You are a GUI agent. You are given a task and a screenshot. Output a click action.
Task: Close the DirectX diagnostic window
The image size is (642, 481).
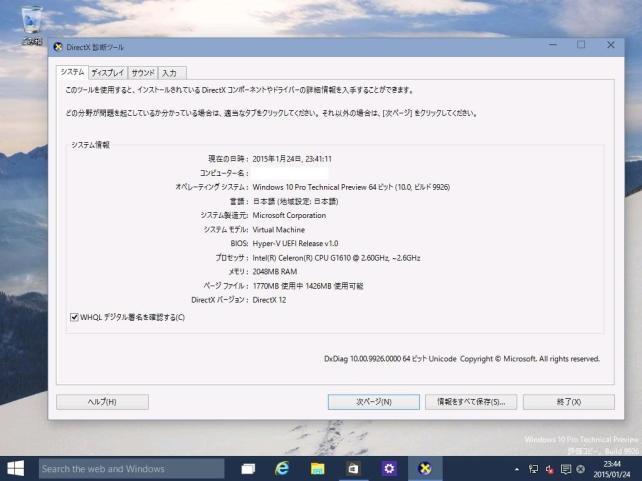(x=610, y=45)
